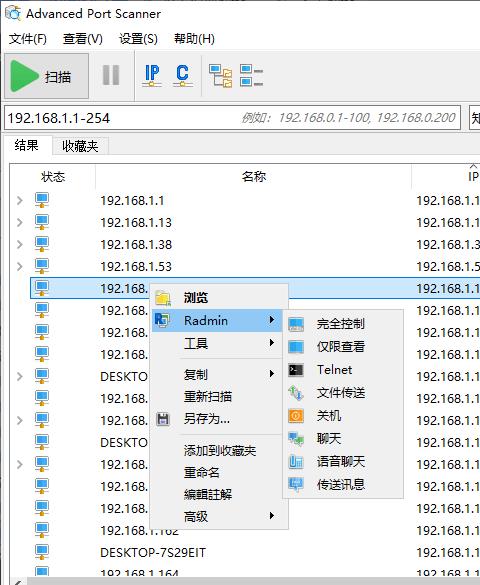Click the floppy disk save icon

163,419
